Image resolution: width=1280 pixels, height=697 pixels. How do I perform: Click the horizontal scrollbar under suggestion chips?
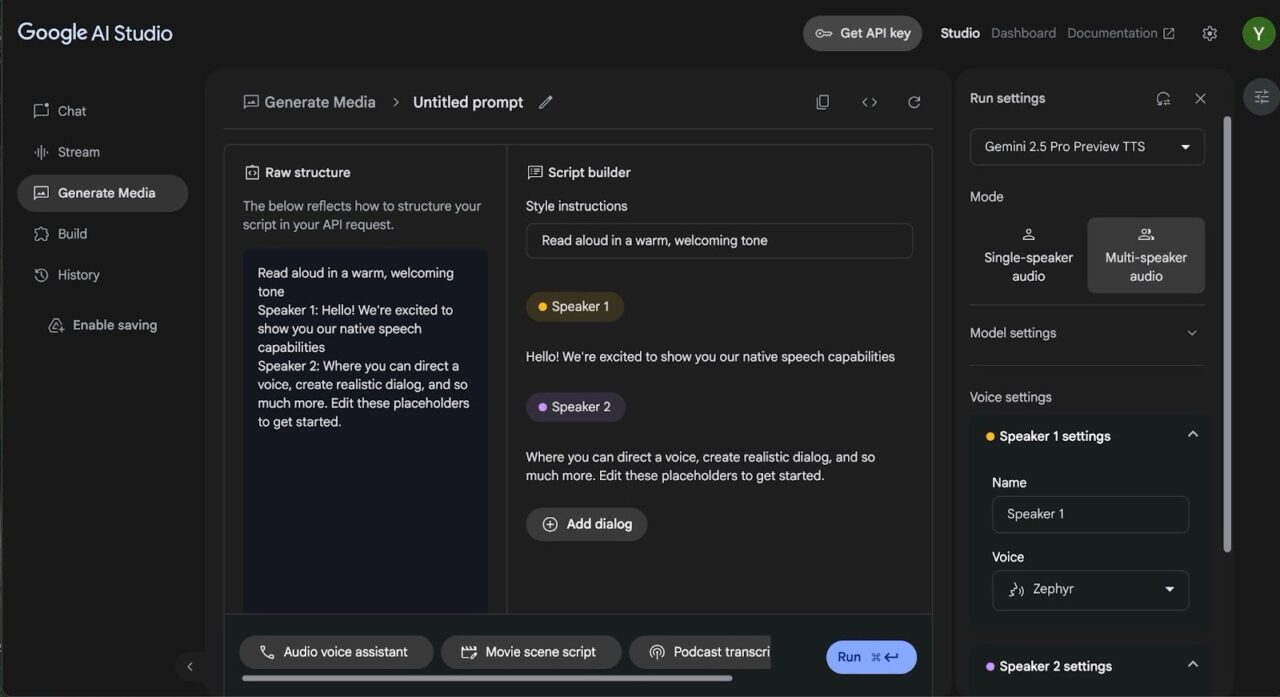tap(487, 678)
